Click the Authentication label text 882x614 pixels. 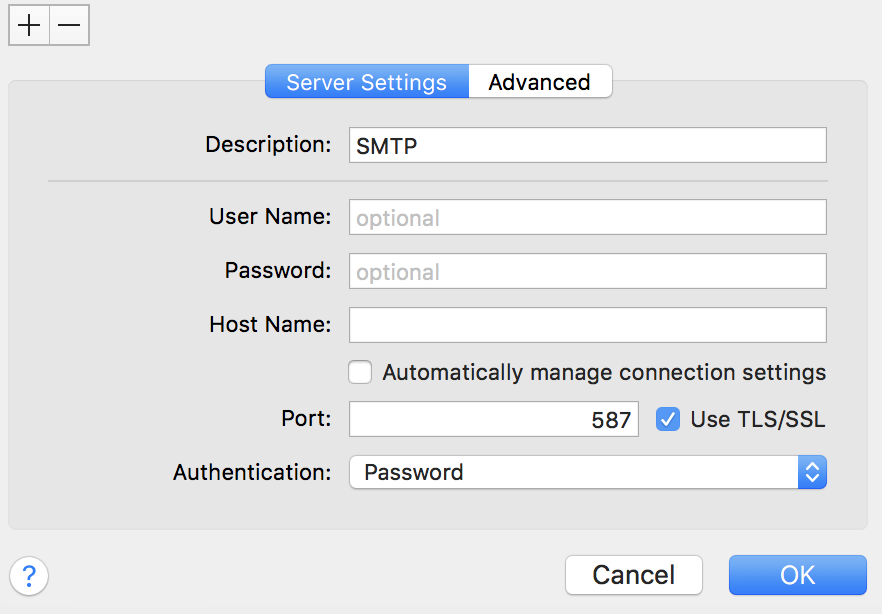[x=252, y=472]
